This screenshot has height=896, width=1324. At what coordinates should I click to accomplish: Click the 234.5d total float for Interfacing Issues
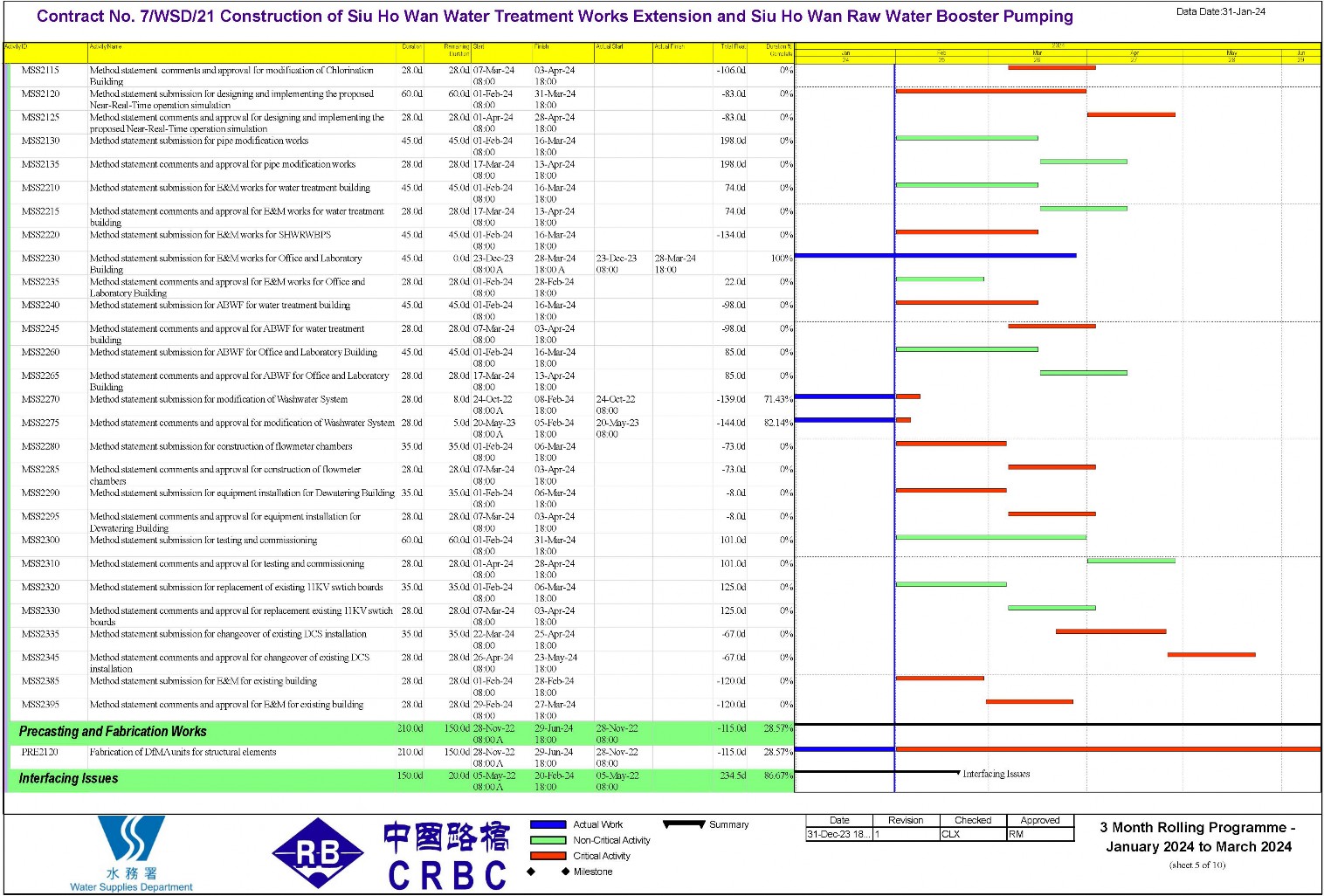pos(734,775)
